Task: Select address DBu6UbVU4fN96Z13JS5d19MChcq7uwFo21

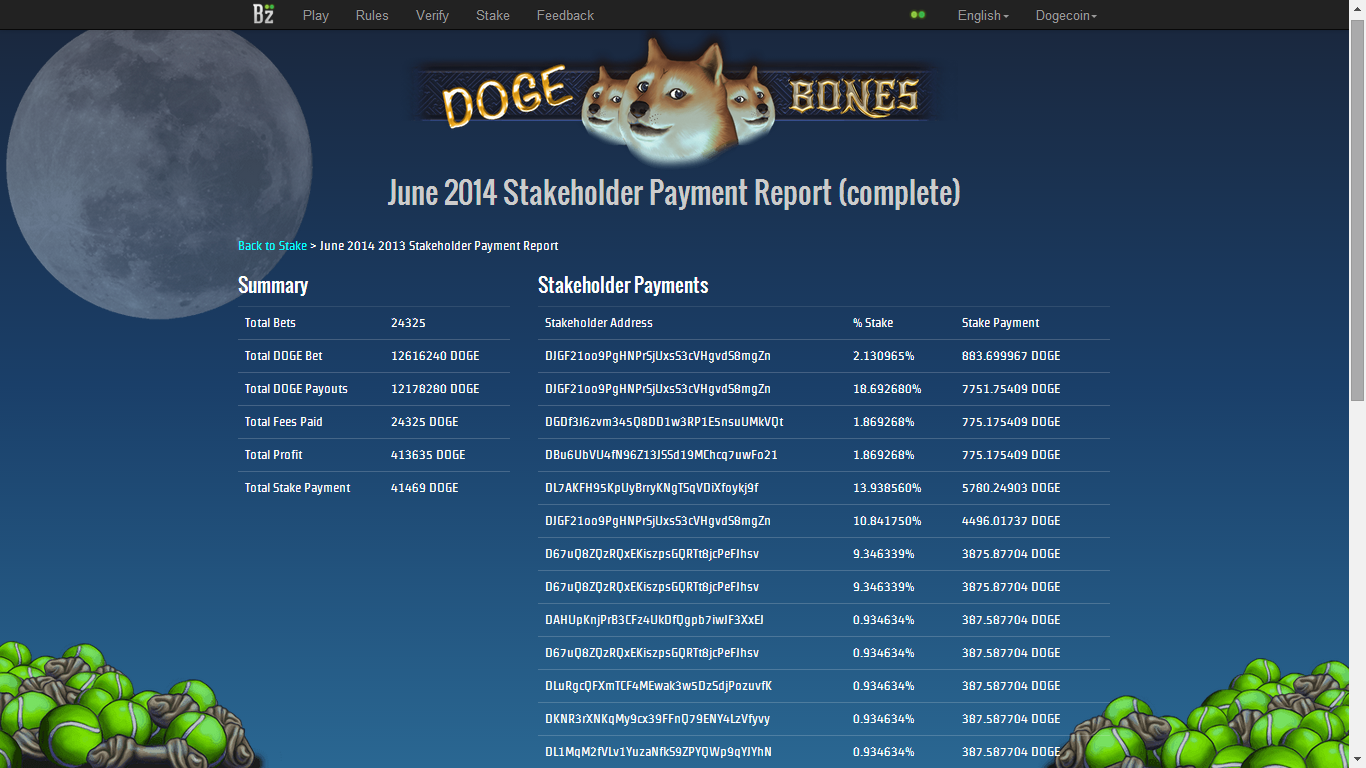Action: pos(661,455)
